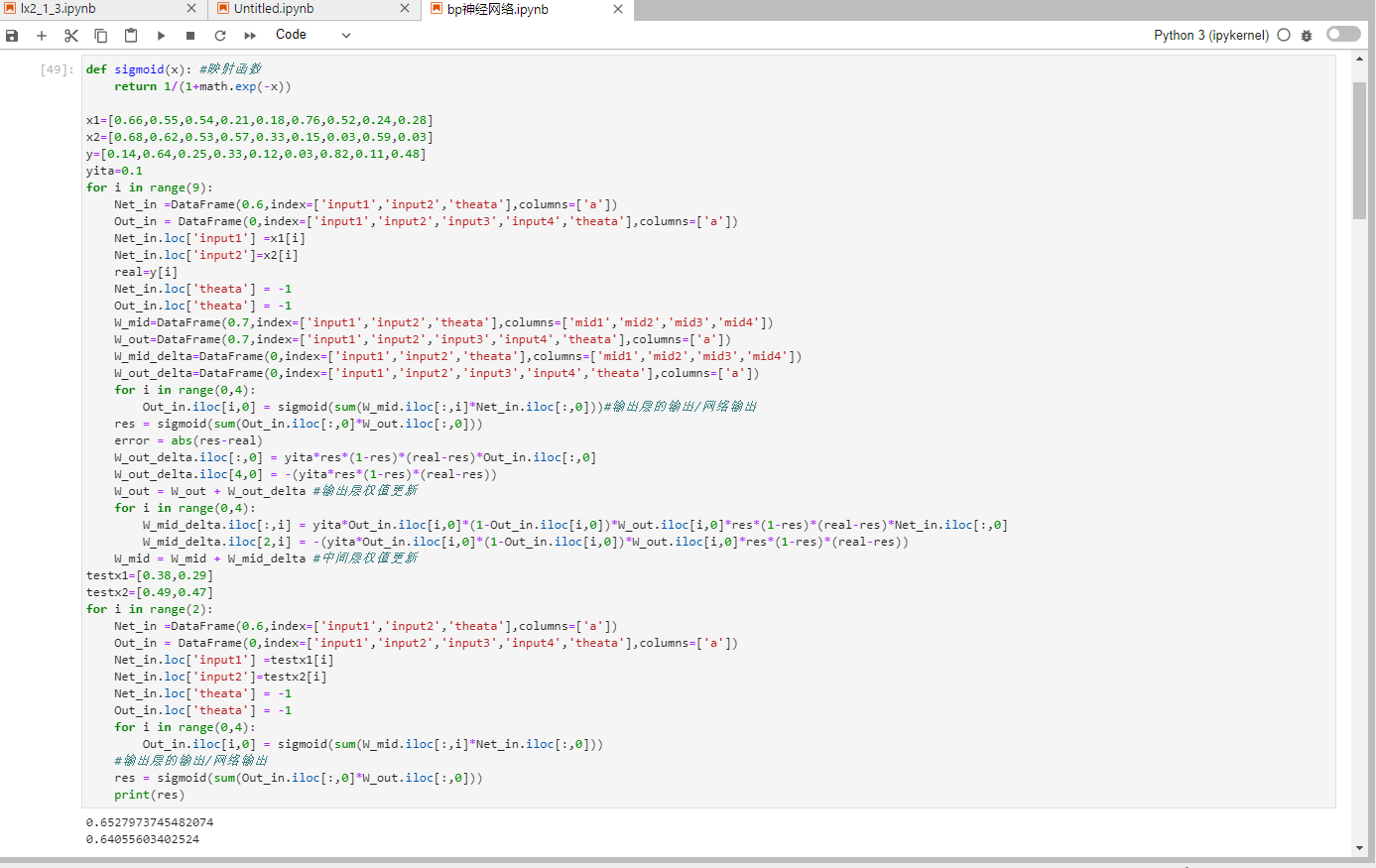This screenshot has height=868, width=1376.
Task: Copy the selected cell
Action: tap(101, 36)
